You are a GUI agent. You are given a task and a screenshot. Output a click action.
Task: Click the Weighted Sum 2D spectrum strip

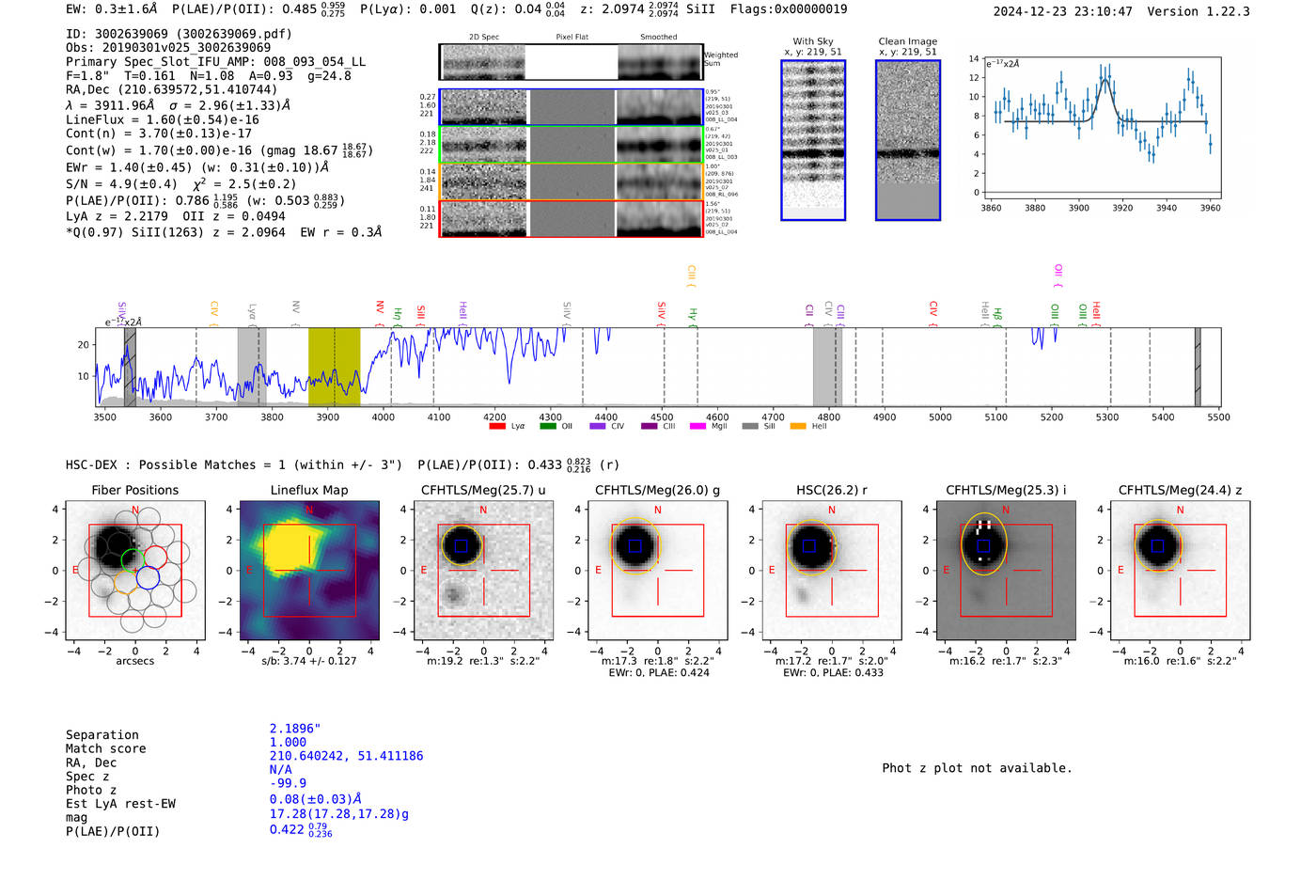coord(571,62)
